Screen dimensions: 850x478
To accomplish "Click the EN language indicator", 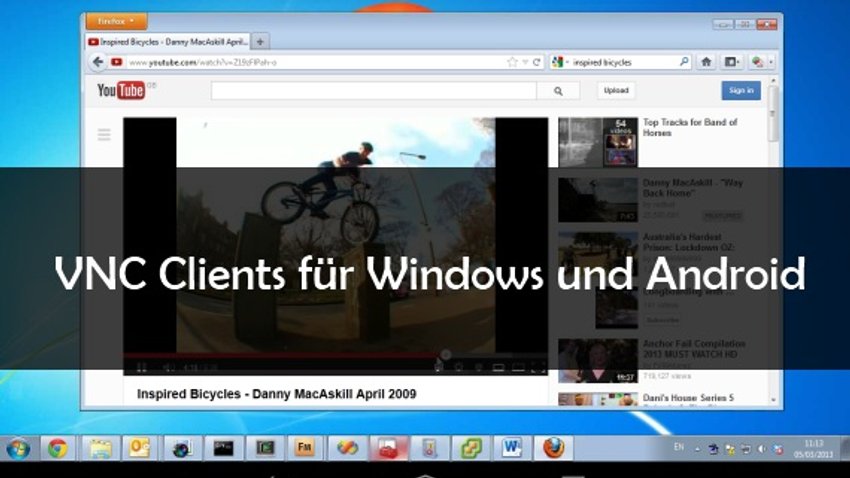I will [679, 448].
